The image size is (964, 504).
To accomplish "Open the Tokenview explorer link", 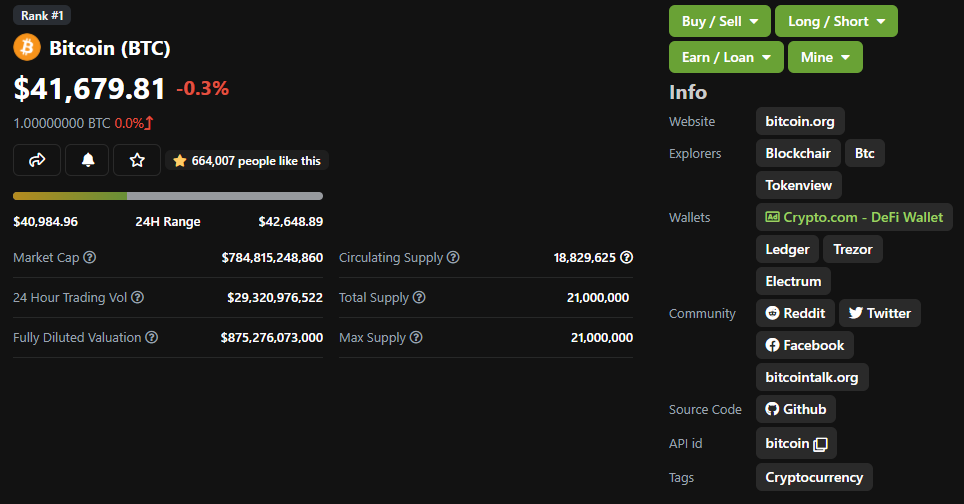I will 799,185.
